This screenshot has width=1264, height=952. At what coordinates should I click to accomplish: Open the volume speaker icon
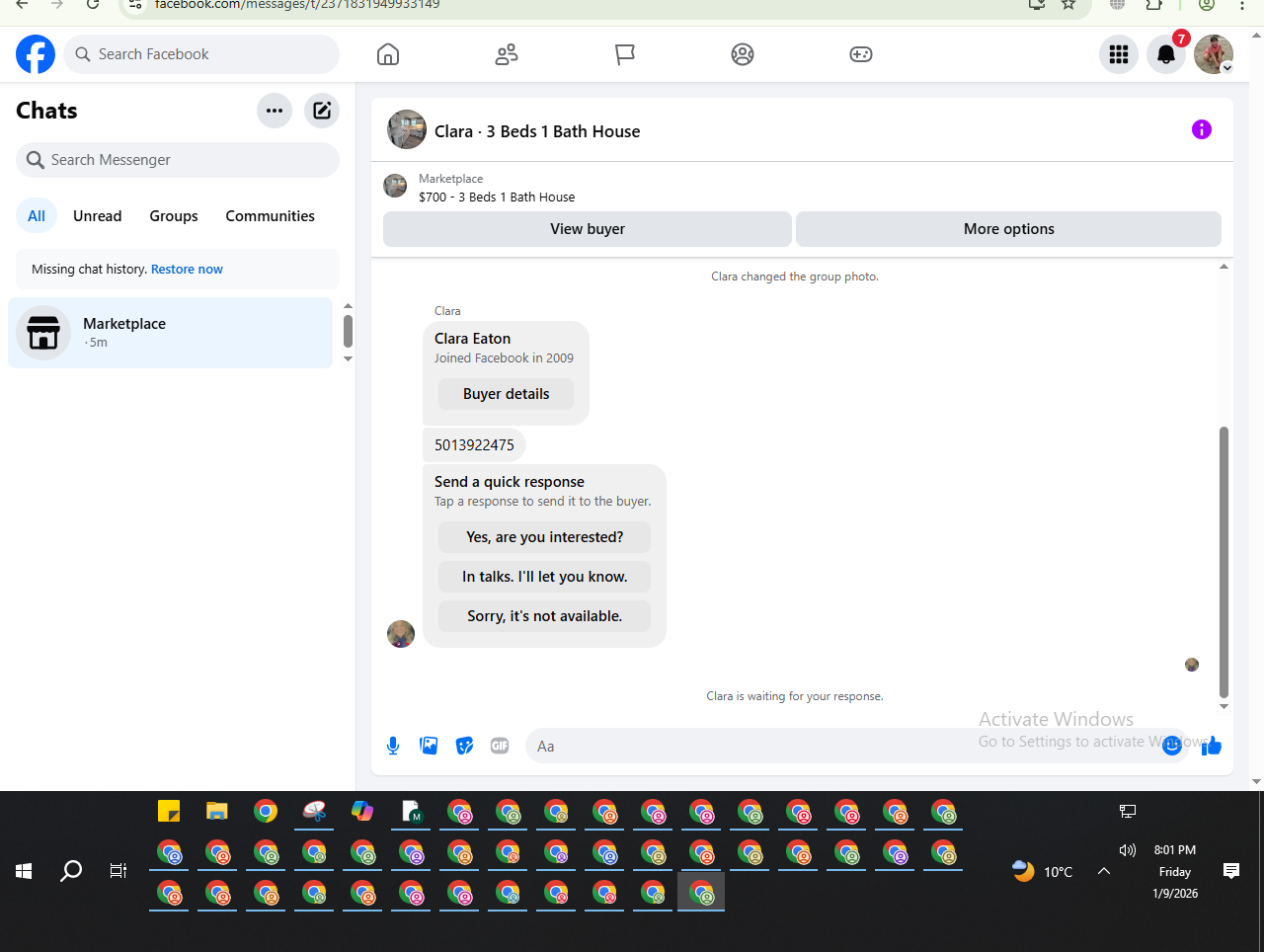point(1128,850)
